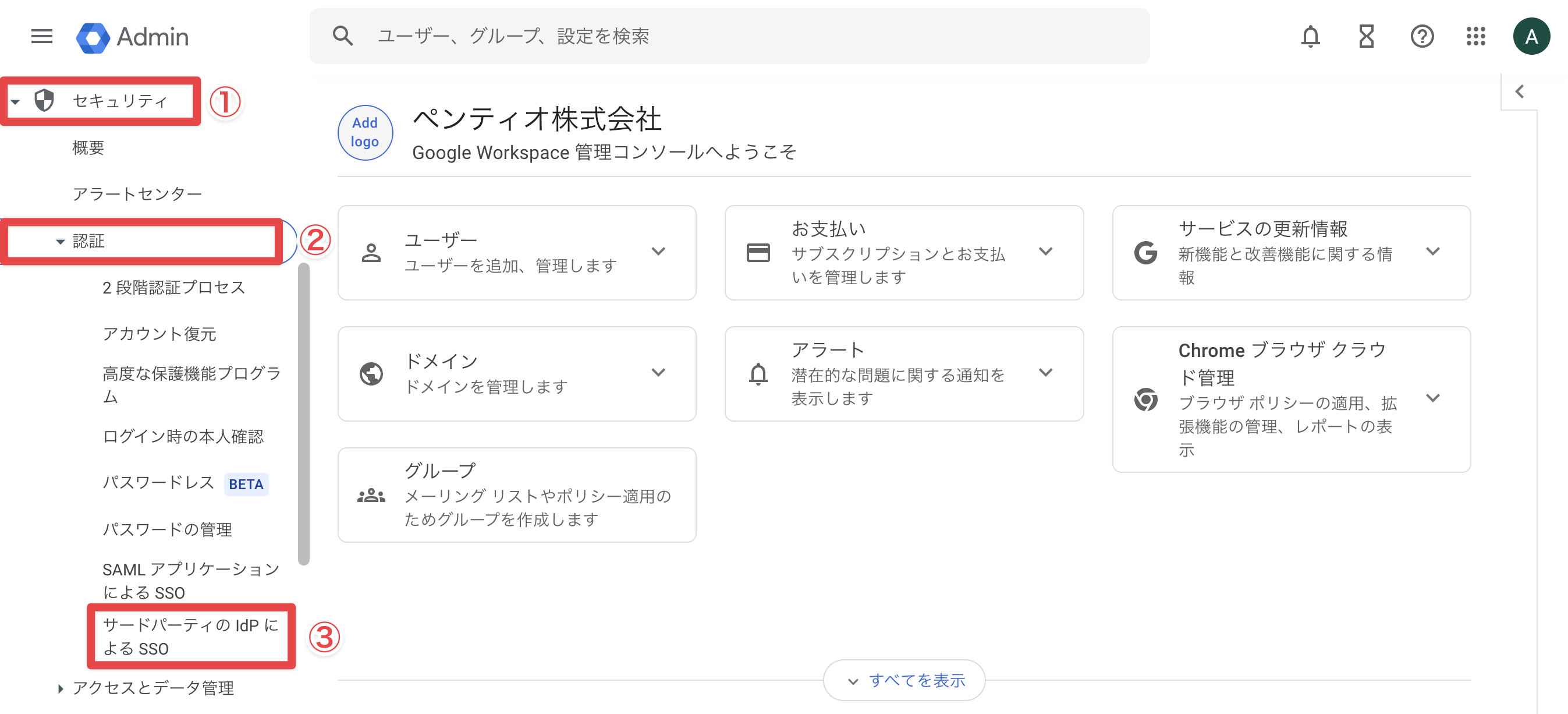Focus the ユーザー、グループ、設定を検索 field
Image resolution: width=1568 pixels, height=714 pixels.
[x=729, y=36]
